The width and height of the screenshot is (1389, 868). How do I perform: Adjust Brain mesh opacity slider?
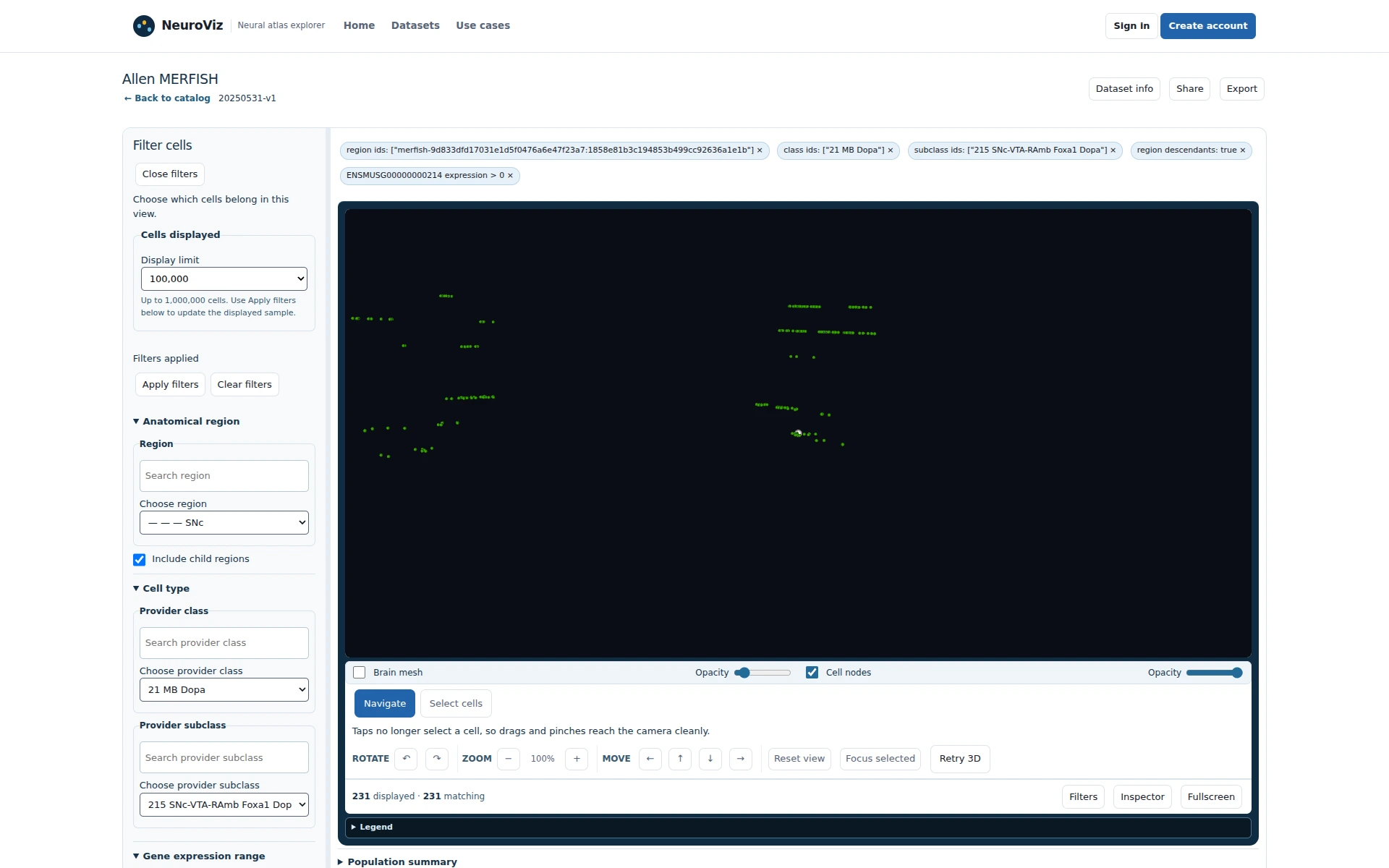pyautogui.click(x=763, y=673)
